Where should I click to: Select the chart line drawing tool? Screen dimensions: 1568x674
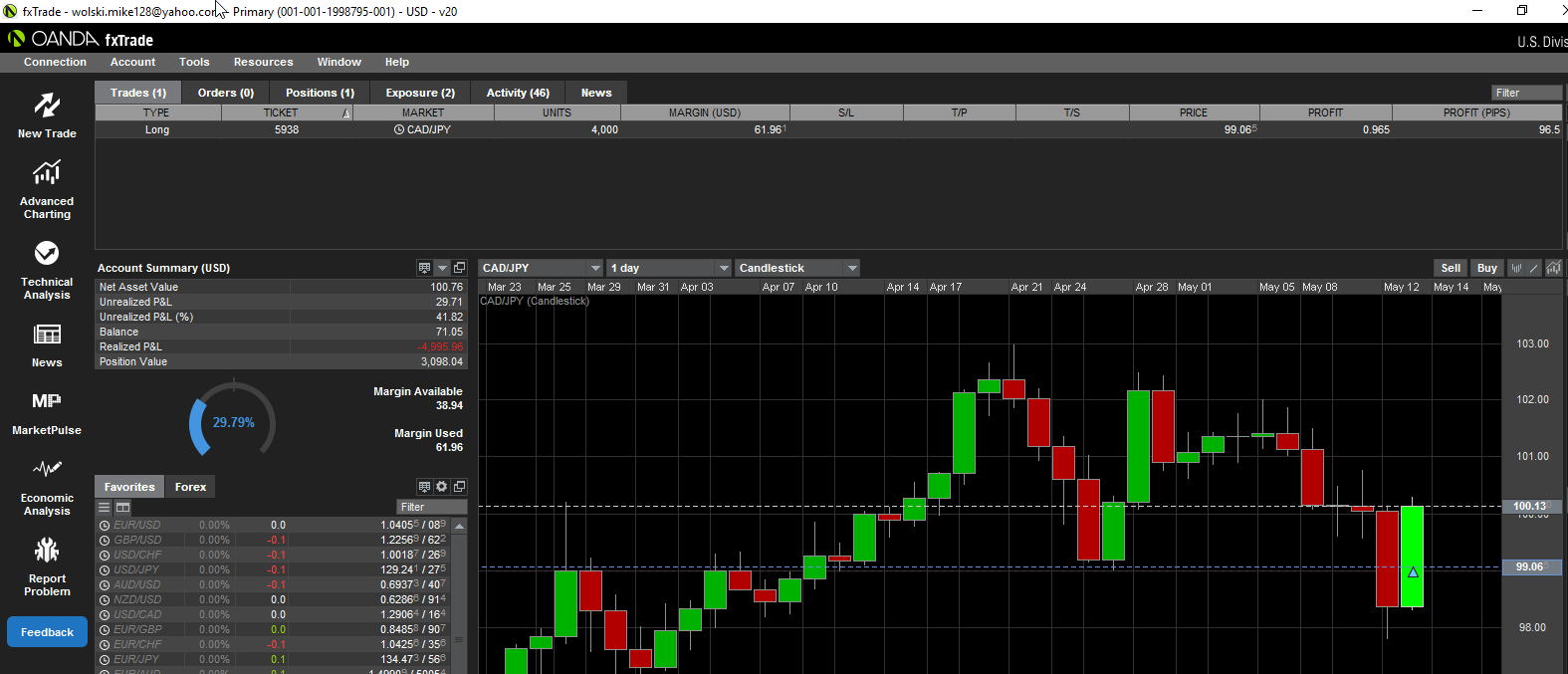pos(1534,268)
